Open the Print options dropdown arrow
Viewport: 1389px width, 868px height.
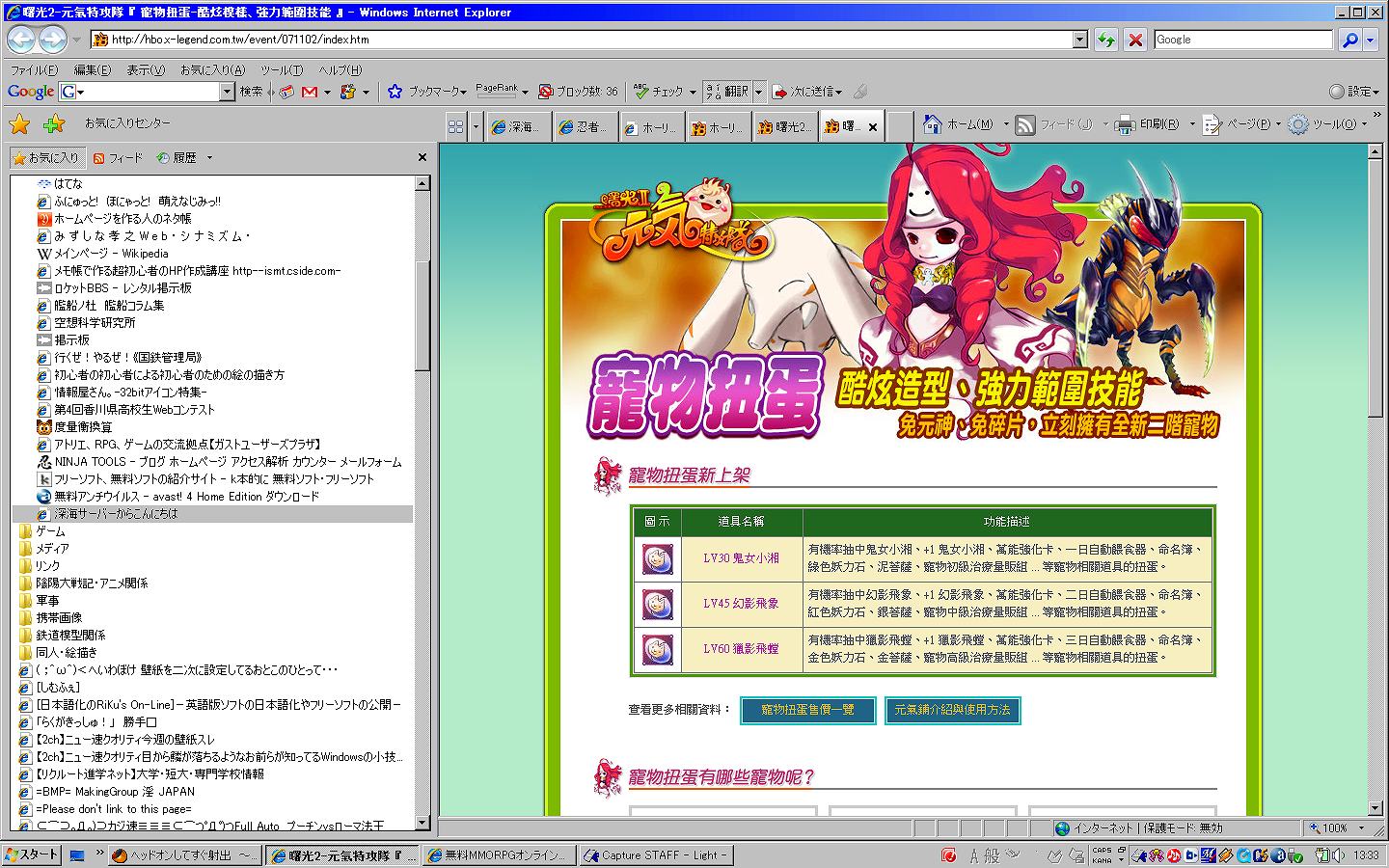1191,124
